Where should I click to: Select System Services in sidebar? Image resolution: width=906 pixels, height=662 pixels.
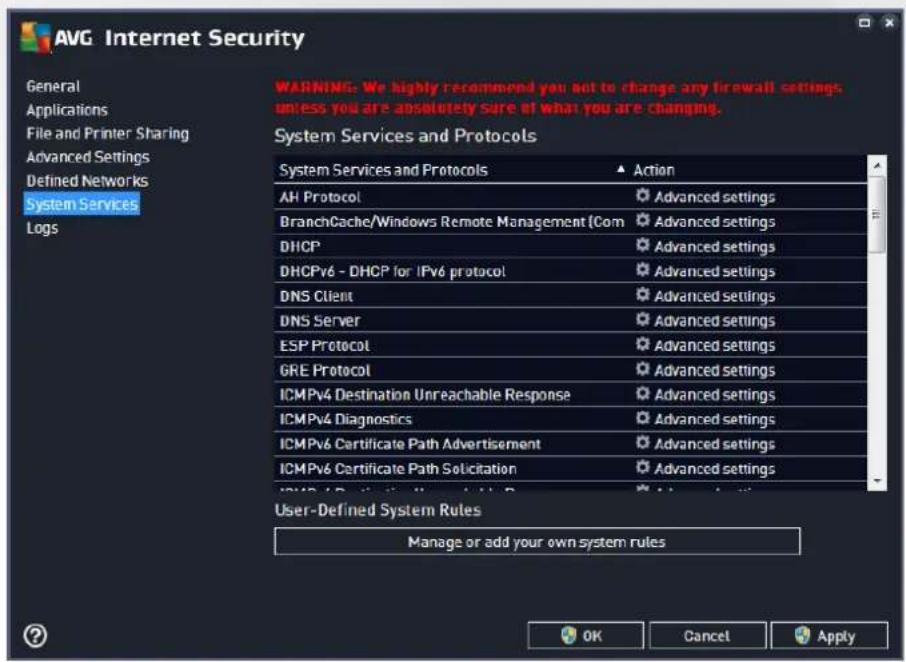coord(82,204)
